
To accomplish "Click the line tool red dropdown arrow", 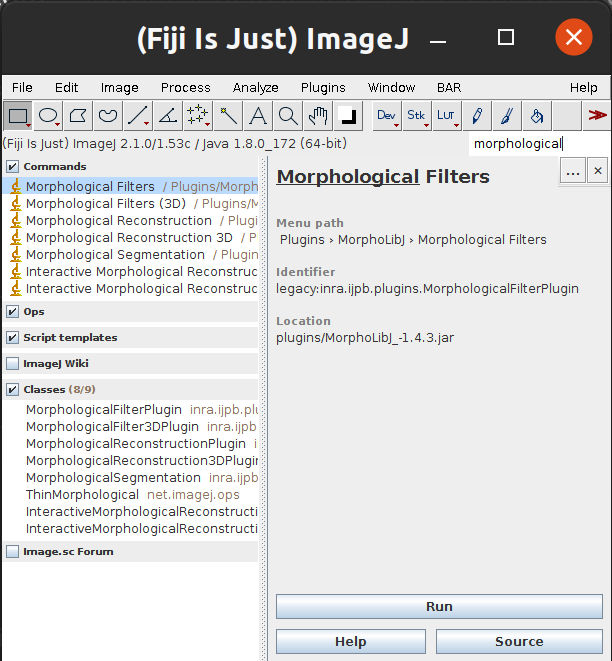I will coord(146,124).
